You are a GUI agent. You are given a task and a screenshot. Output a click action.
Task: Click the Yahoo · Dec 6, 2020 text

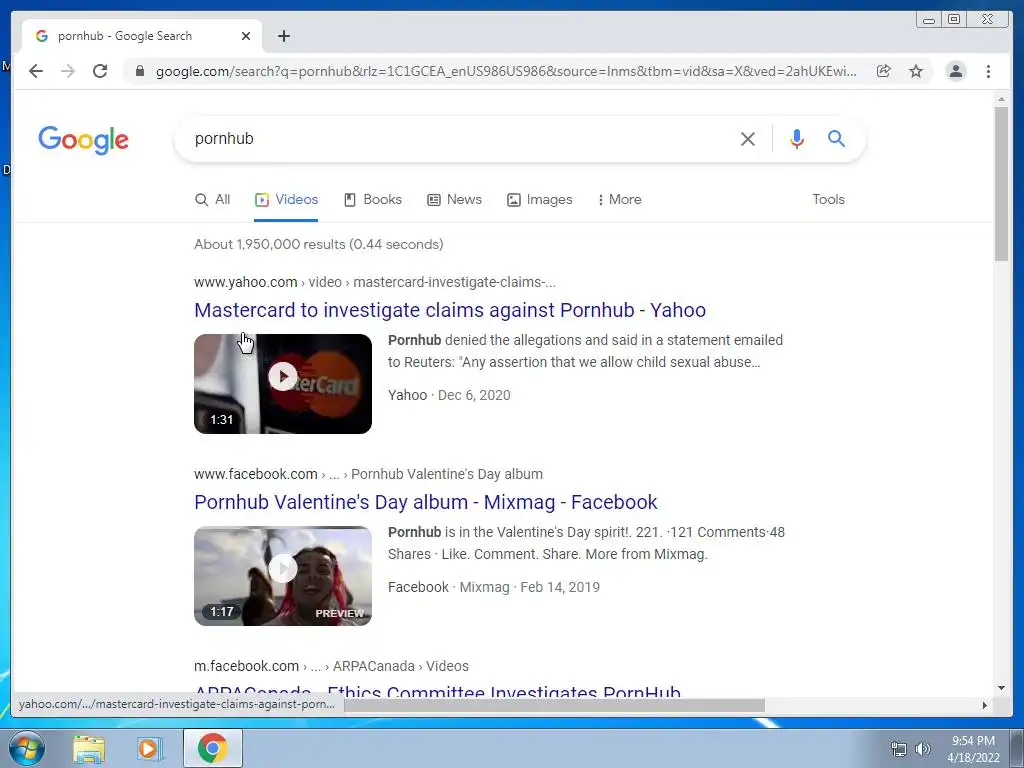pos(449,395)
